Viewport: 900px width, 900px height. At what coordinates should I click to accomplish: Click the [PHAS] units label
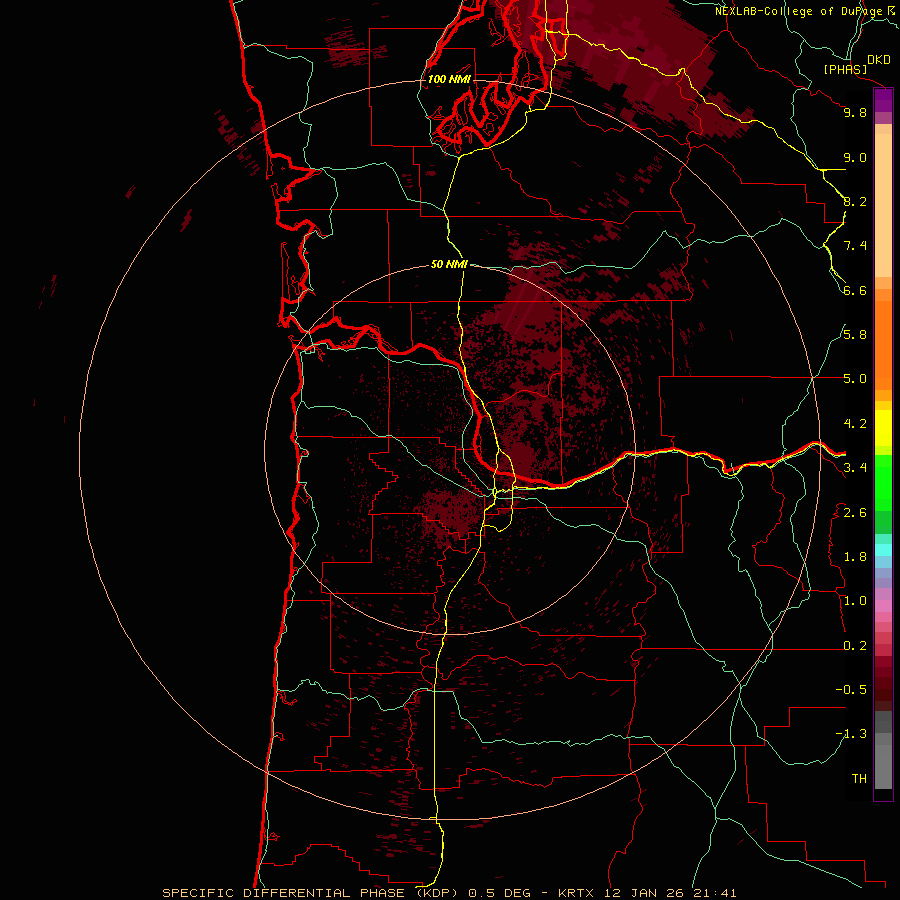pos(845,70)
